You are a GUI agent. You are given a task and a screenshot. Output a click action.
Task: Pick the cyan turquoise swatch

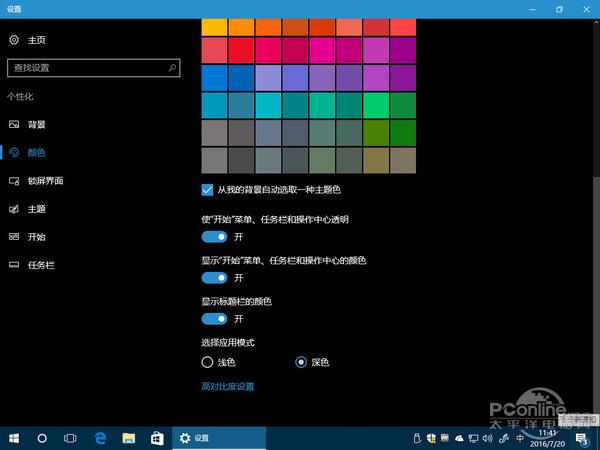click(268, 105)
